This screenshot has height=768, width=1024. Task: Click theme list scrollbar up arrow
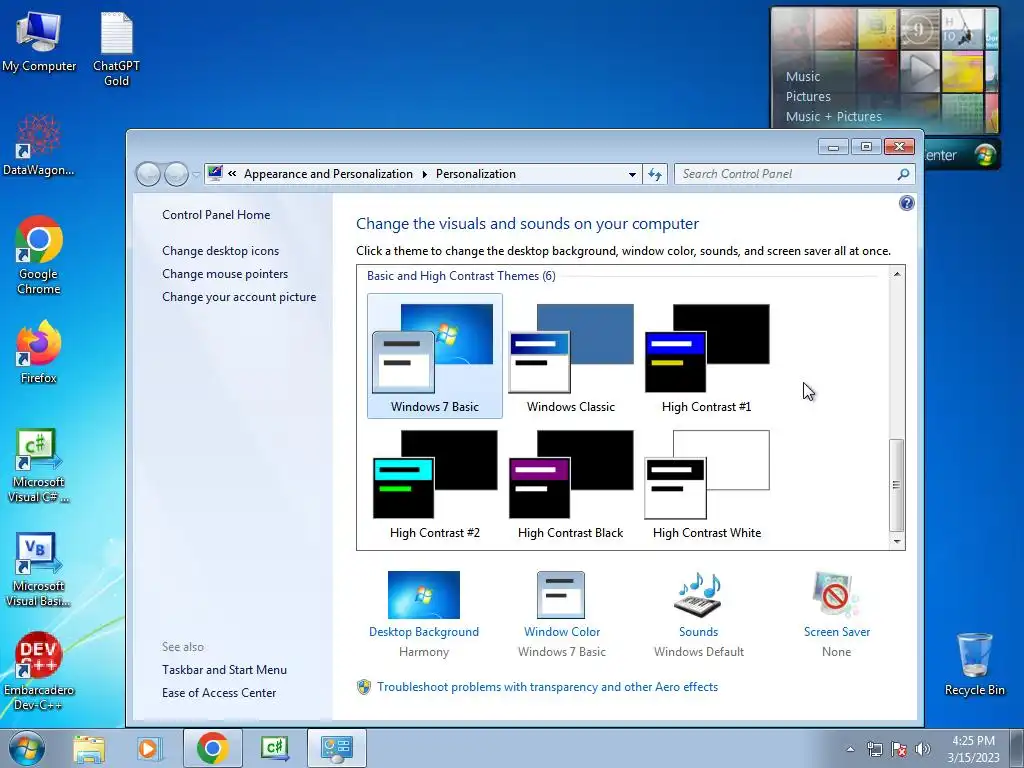tap(897, 274)
